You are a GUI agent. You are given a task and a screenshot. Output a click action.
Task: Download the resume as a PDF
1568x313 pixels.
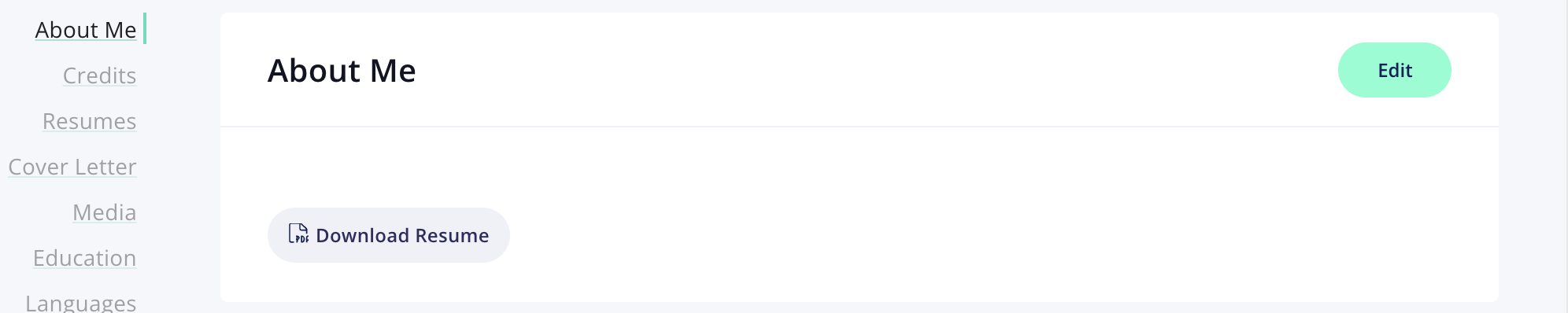tap(389, 235)
